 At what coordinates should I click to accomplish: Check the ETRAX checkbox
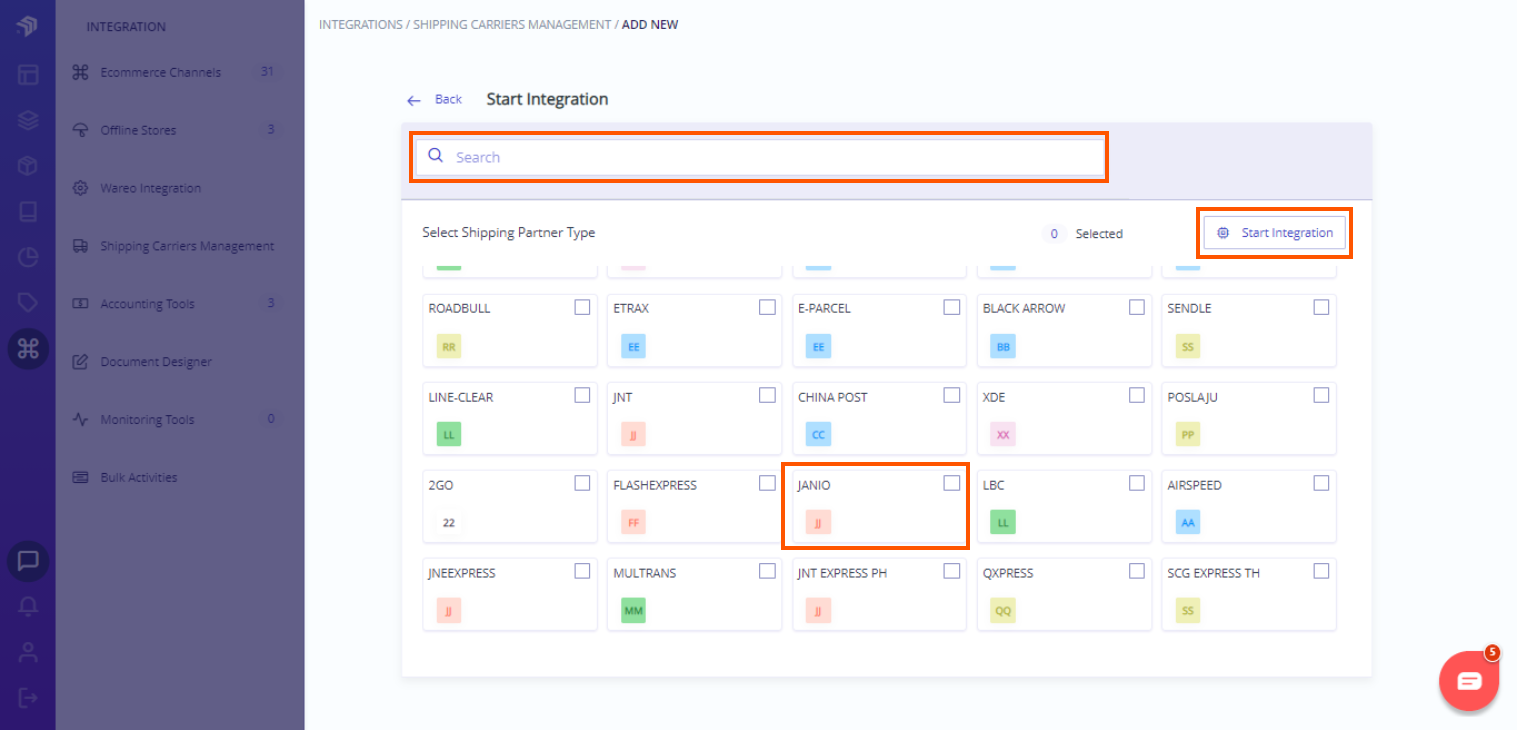tap(767, 307)
